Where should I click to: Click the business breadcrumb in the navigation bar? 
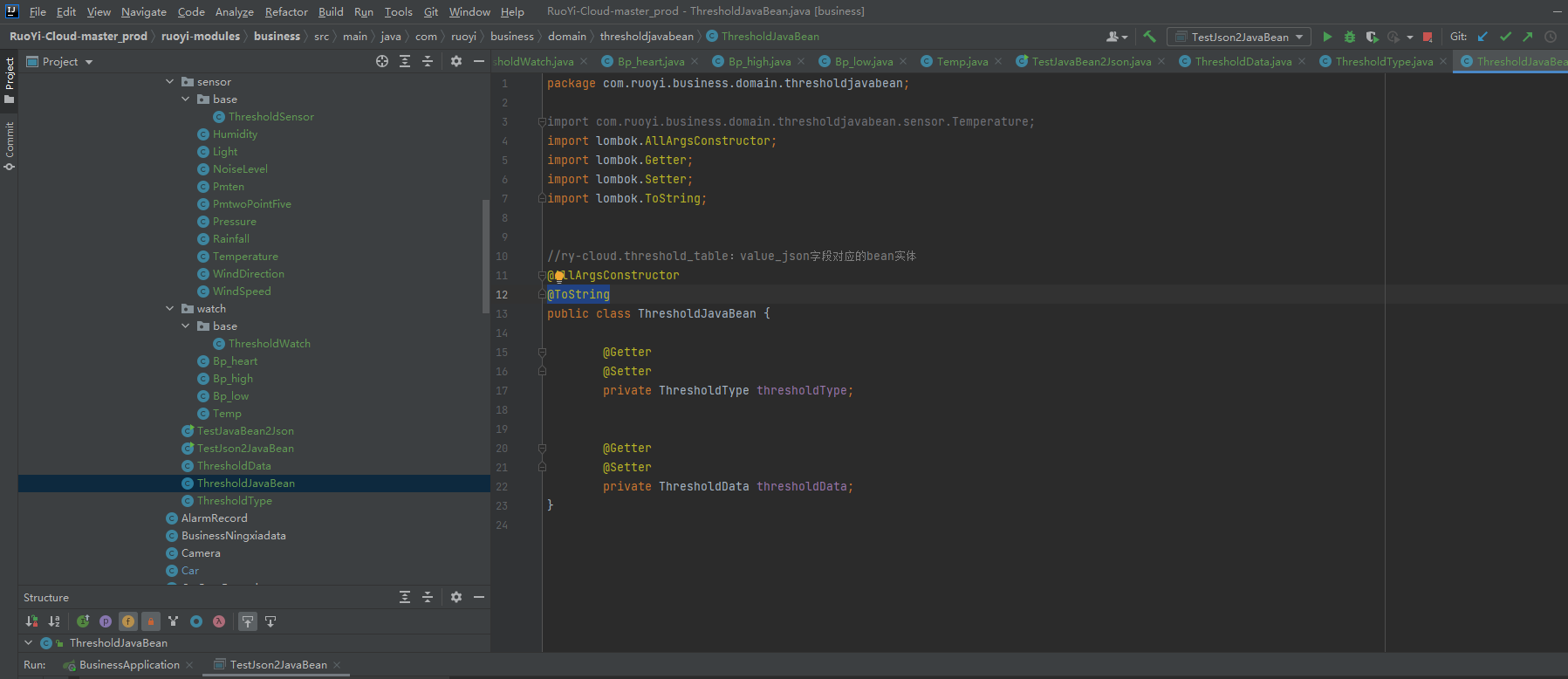(277, 37)
